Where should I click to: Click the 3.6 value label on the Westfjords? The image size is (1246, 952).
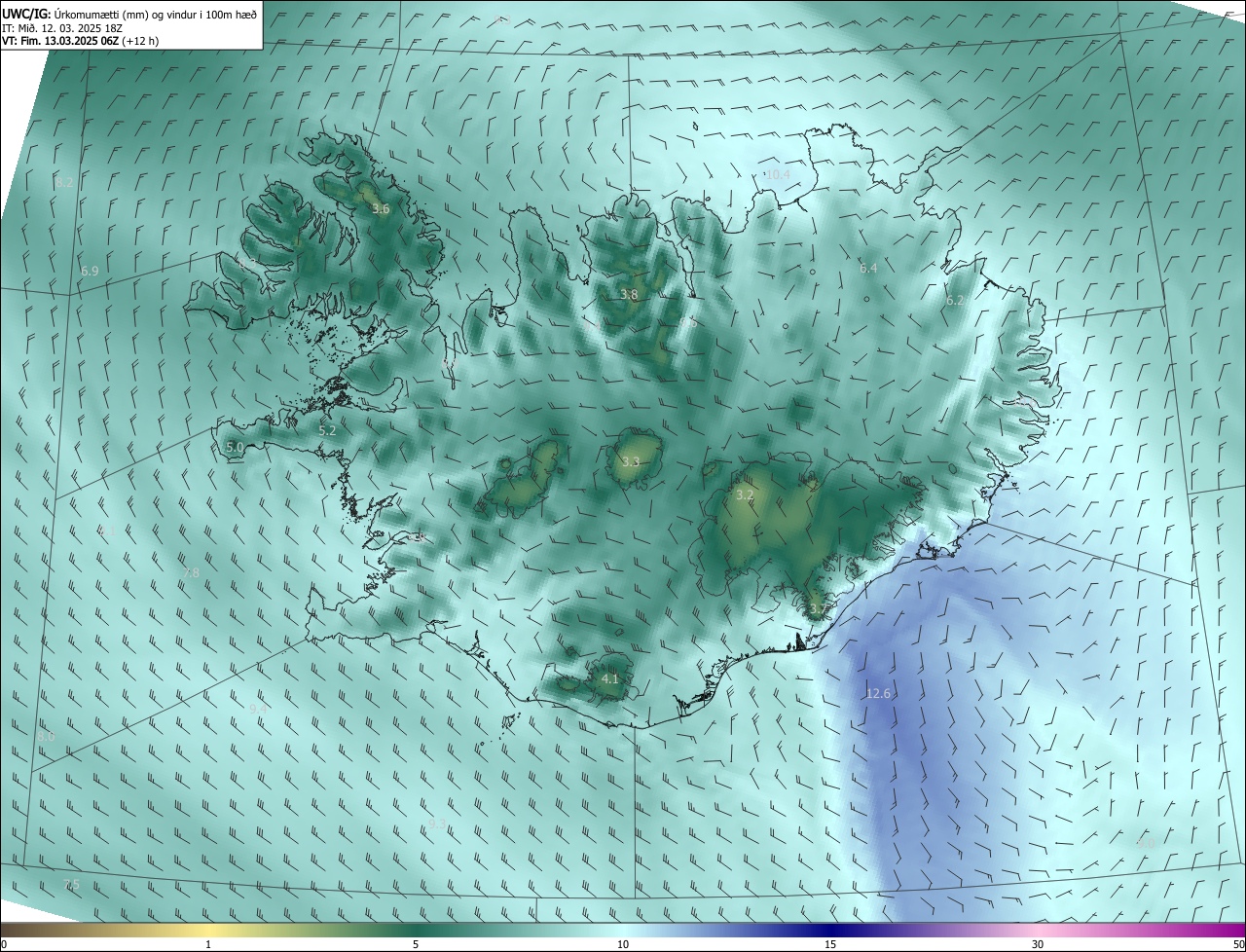[x=381, y=208]
